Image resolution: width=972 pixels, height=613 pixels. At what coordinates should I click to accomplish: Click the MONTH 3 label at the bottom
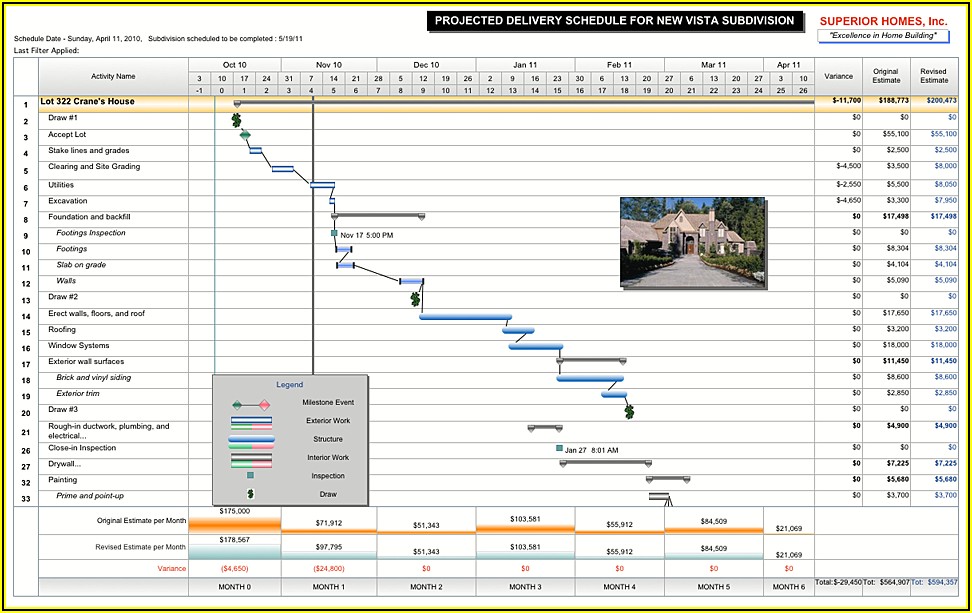pyautogui.click(x=524, y=587)
